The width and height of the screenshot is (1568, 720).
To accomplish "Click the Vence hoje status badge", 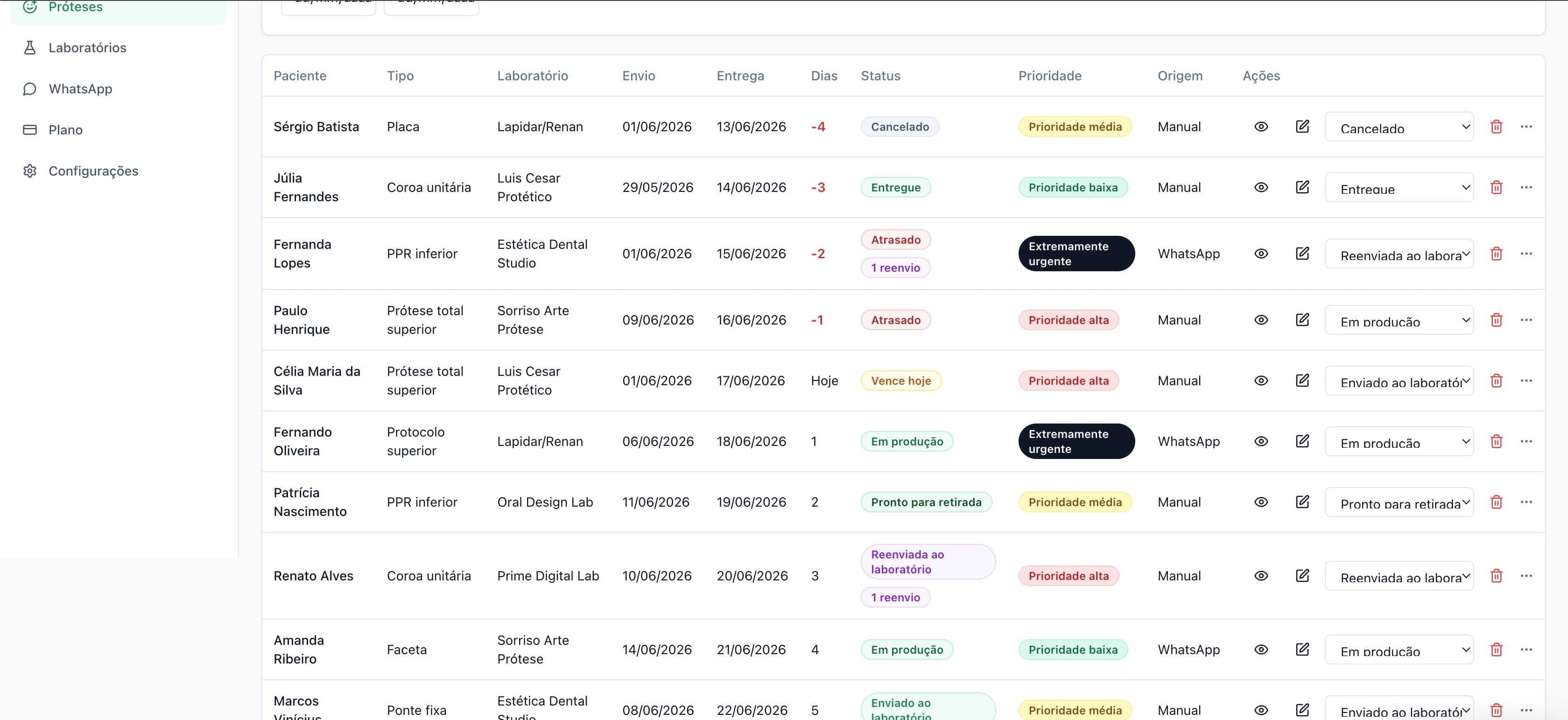I will tap(901, 381).
